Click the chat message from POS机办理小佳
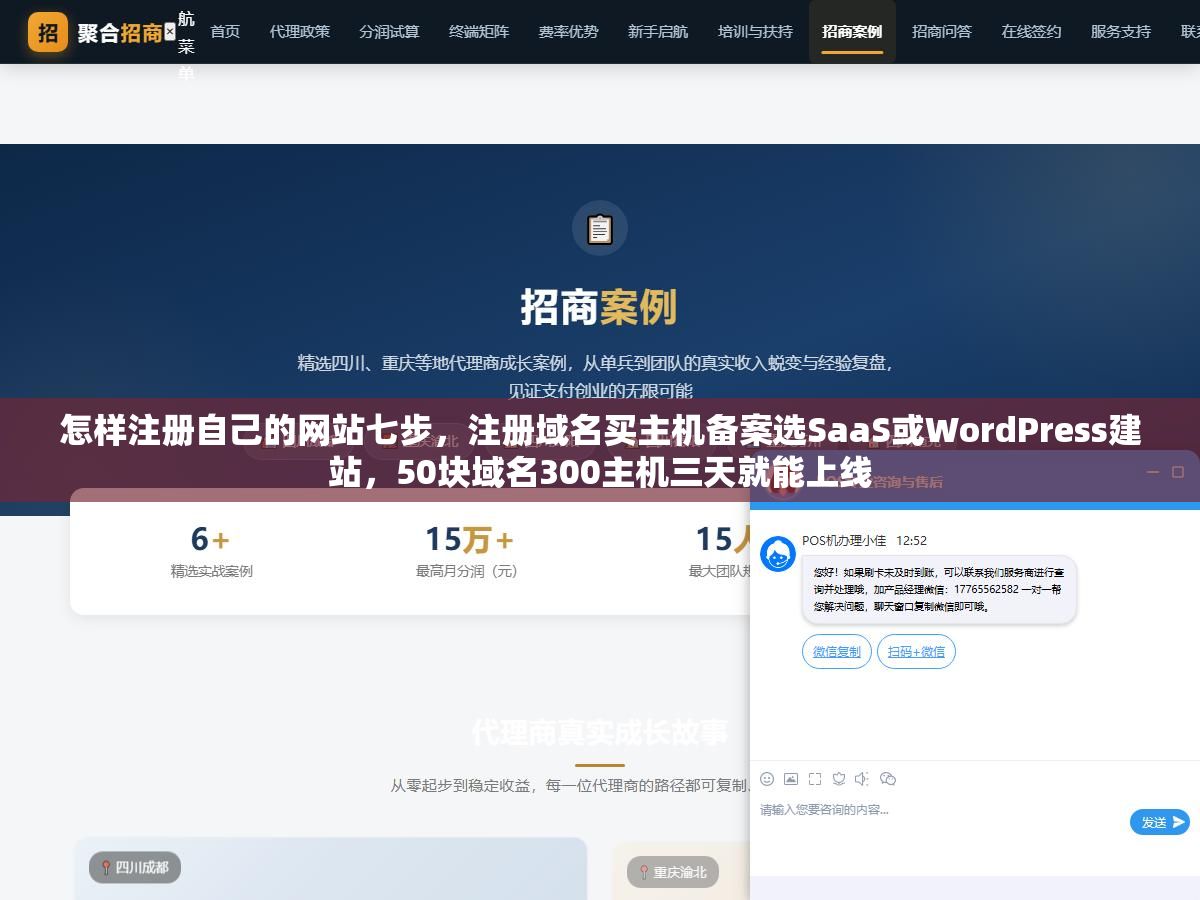This screenshot has width=1200, height=900. coord(939,590)
